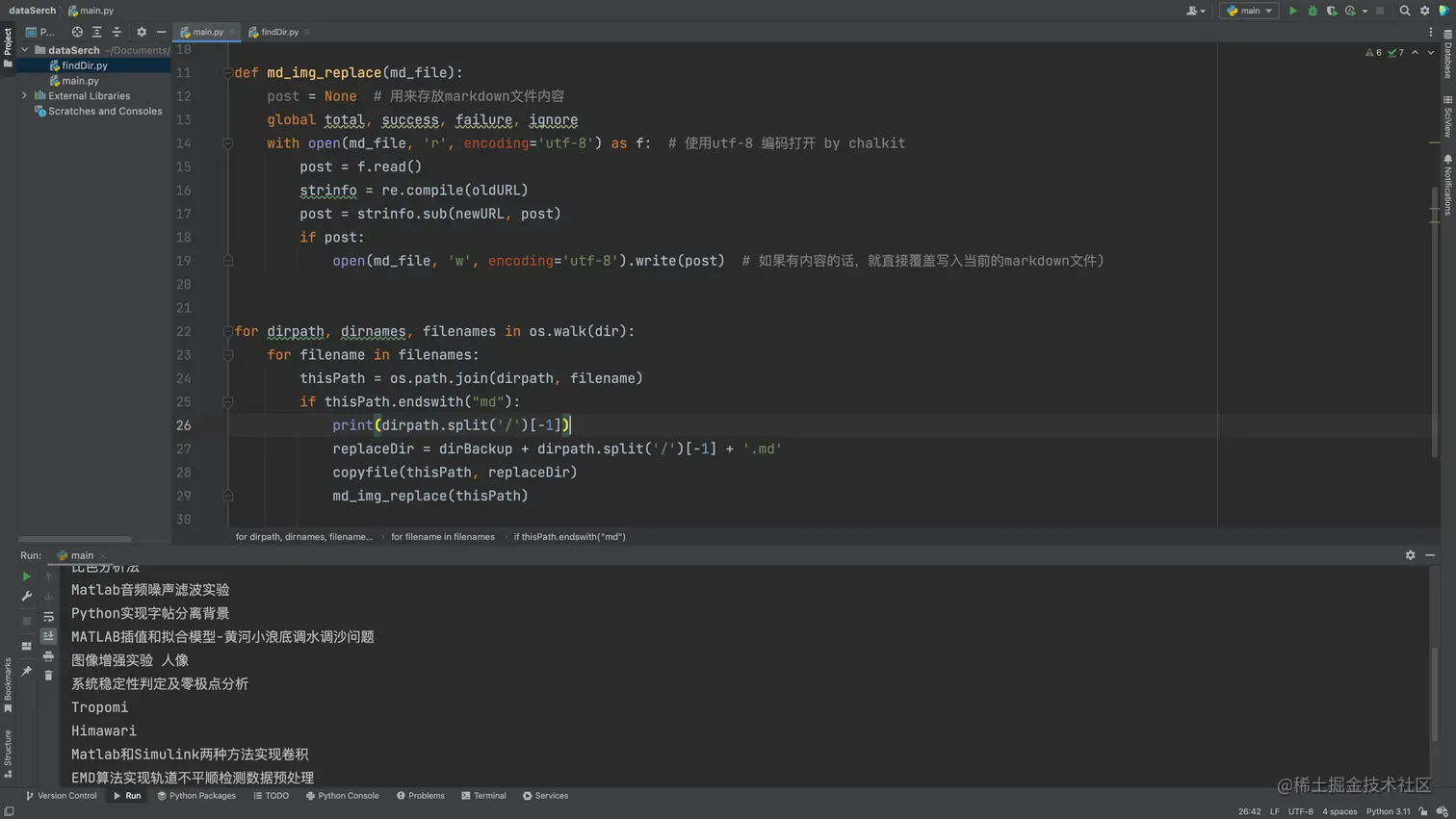Toggle soft-wrap in Run console

tap(48, 617)
